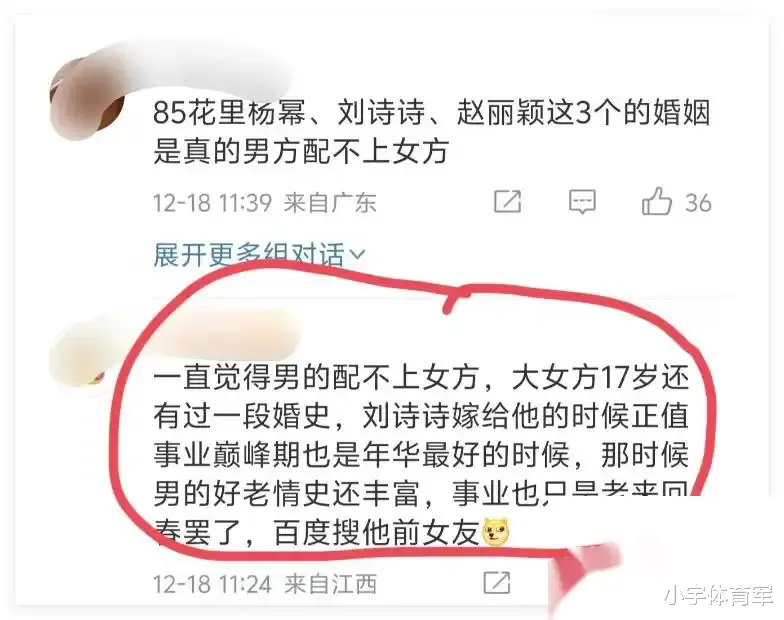Tap the doge emoji in the second comment
The width and height of the screenshot is (784, 620).
pyautogui.click(x=496, y=532)
